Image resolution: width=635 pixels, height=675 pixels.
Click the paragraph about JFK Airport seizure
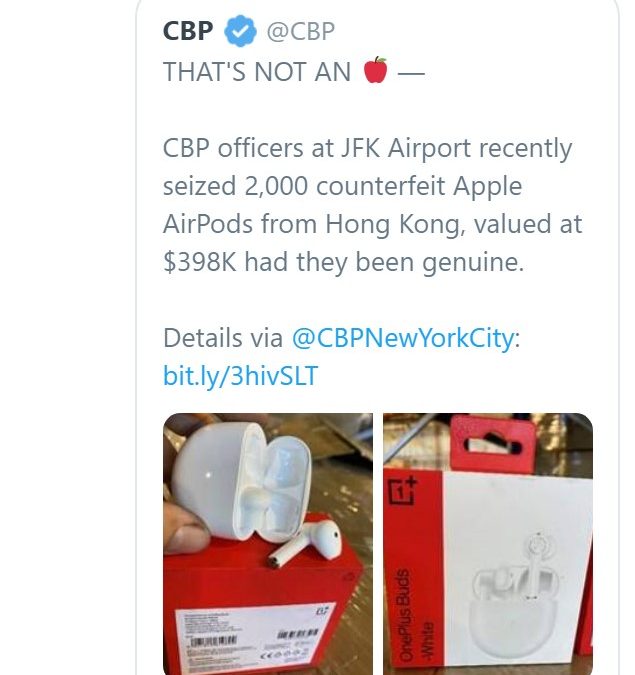coord(373,205)
